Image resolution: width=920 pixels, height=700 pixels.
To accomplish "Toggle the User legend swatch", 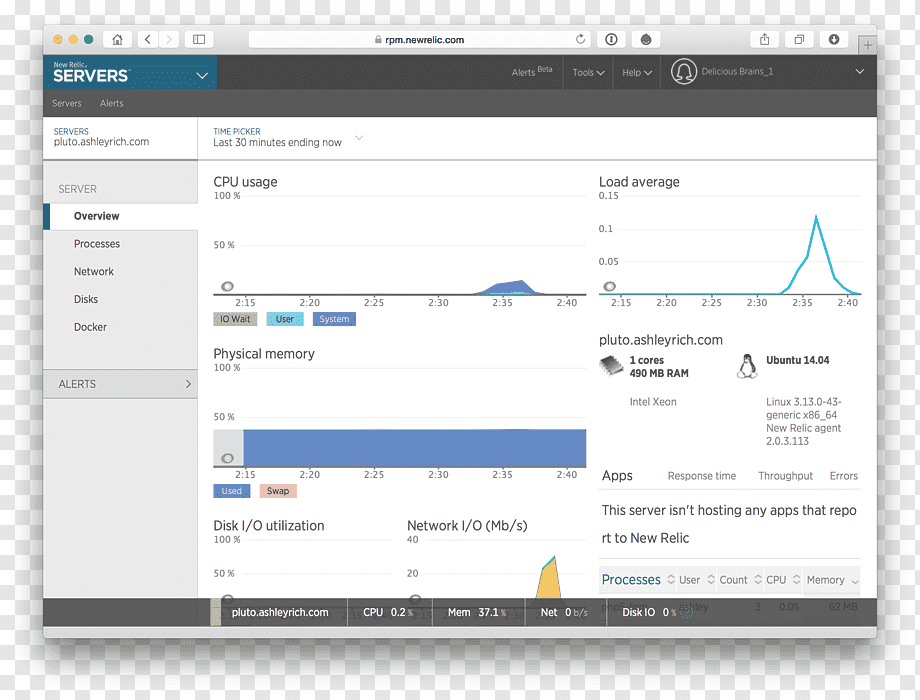I will pyautogui.click(x=285, y=319).
